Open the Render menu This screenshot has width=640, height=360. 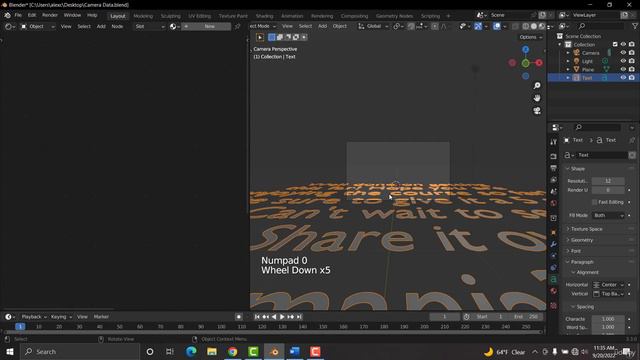[x=50, y=15]
